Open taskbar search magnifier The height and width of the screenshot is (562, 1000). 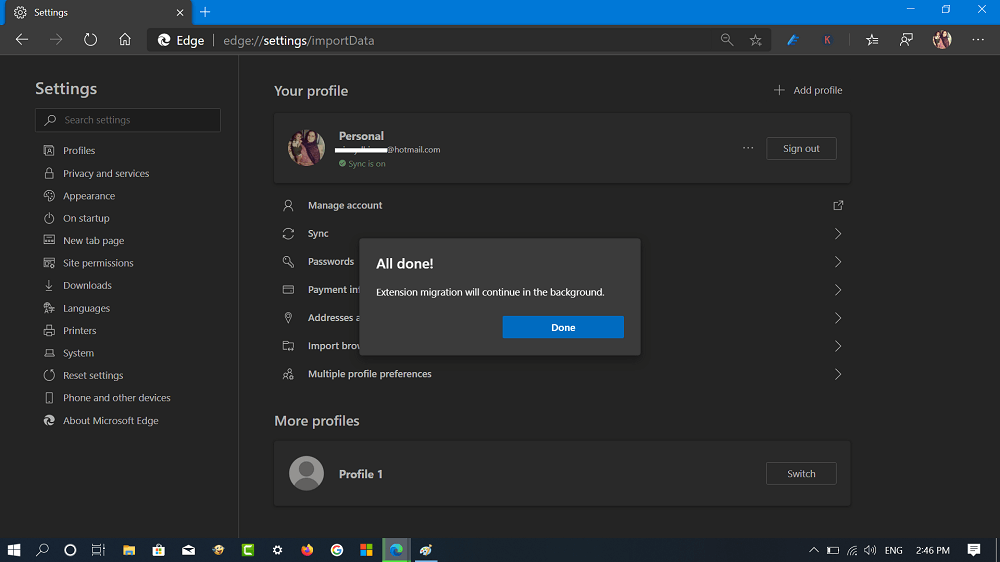coord(42,550)
